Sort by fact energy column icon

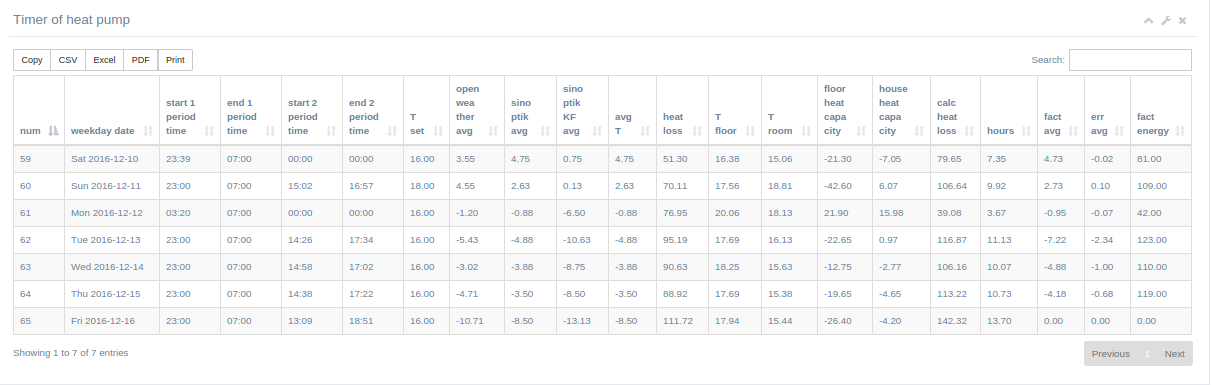[x=1181, y=131]
